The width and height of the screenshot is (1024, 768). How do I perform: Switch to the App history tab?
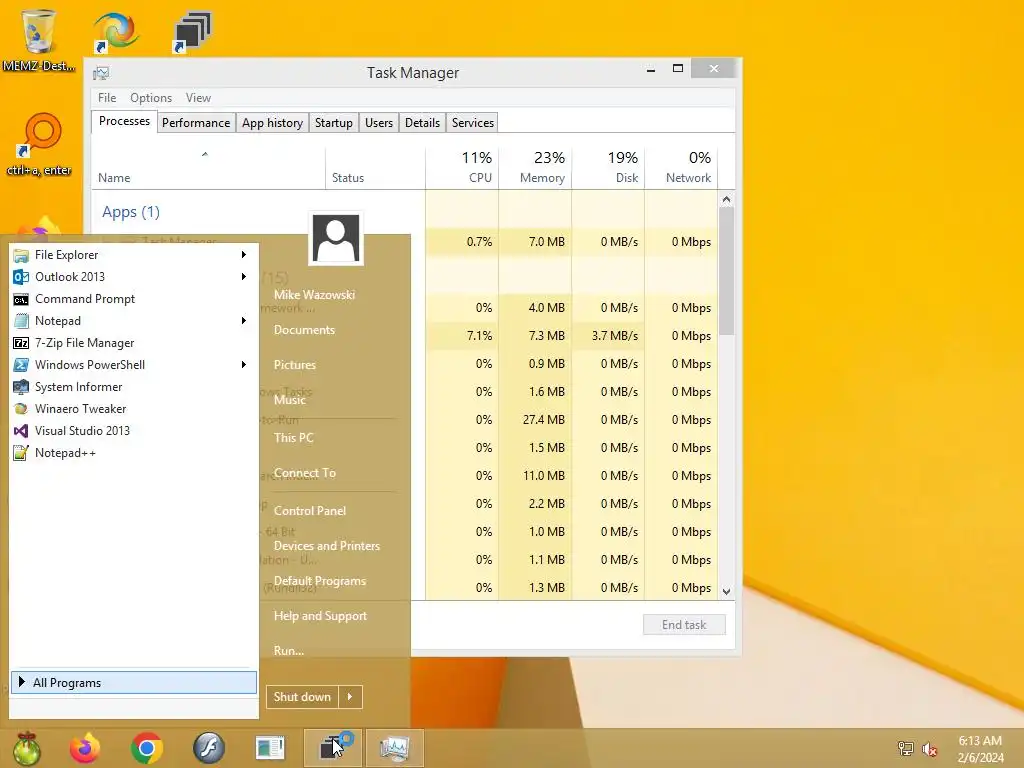click(x=272, y=123)
